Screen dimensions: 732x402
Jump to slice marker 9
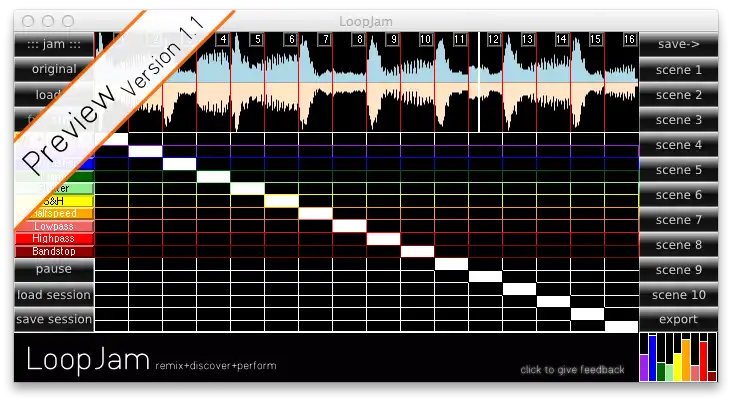click(x=394, y=39)
